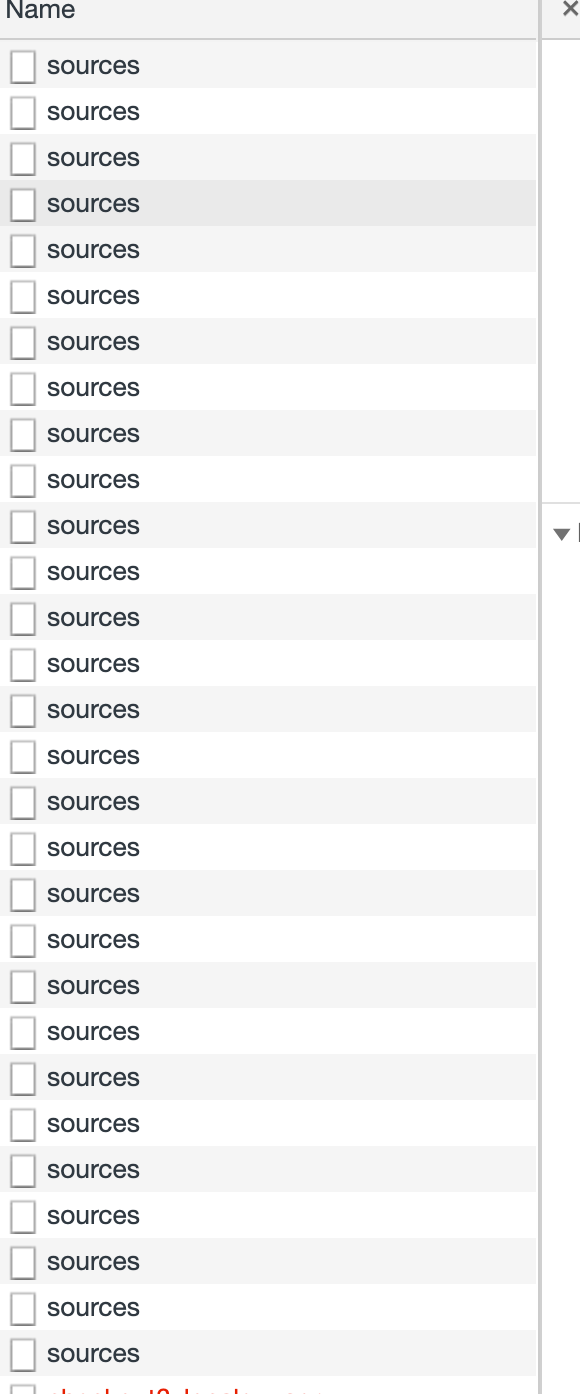580x1394 pixels.
Task: Check the checkbox on the highlighted sources row
Action: coord(22,204)
